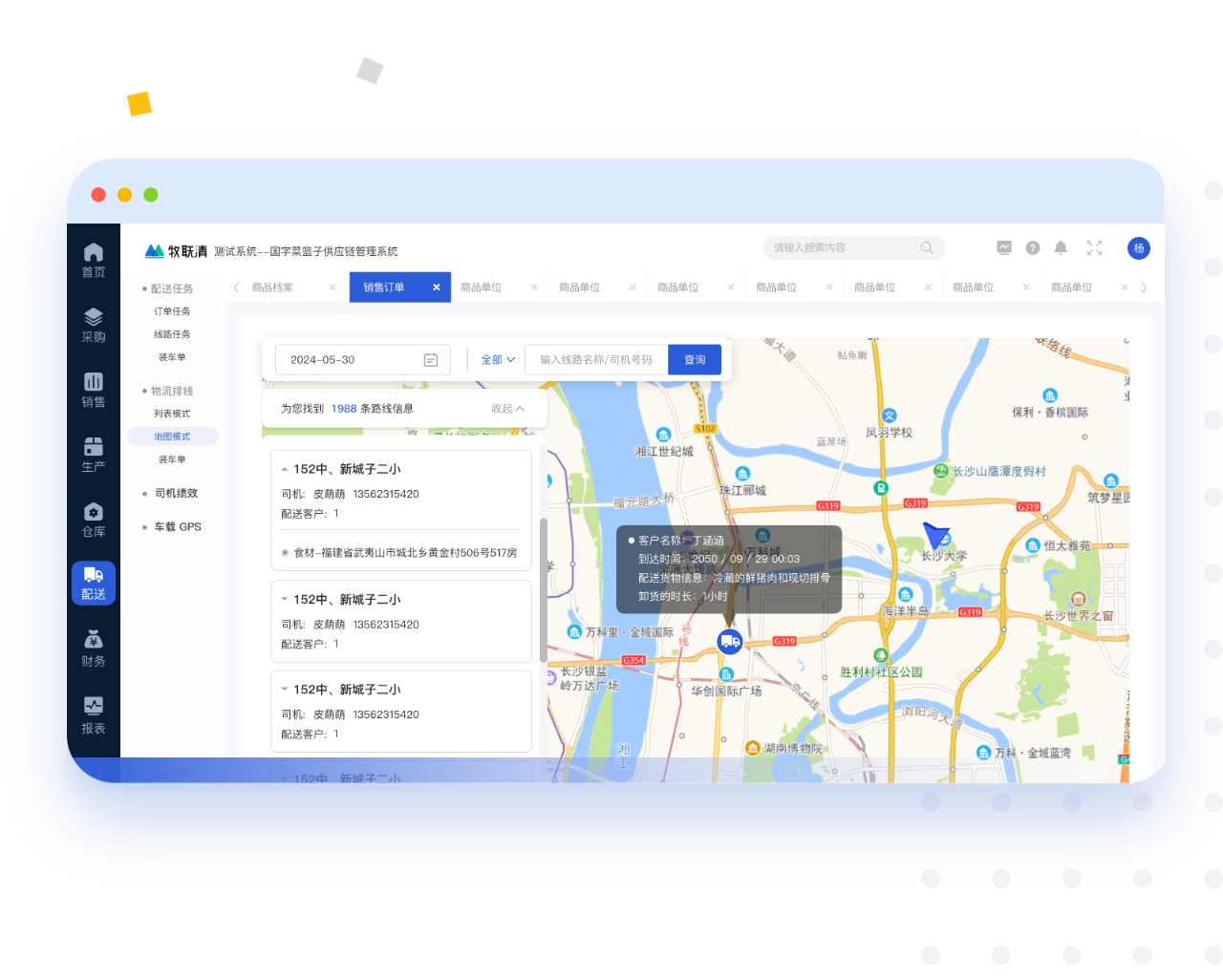Select 地图模式 in the side menu
1223x980 pixels.
point(173,437)
